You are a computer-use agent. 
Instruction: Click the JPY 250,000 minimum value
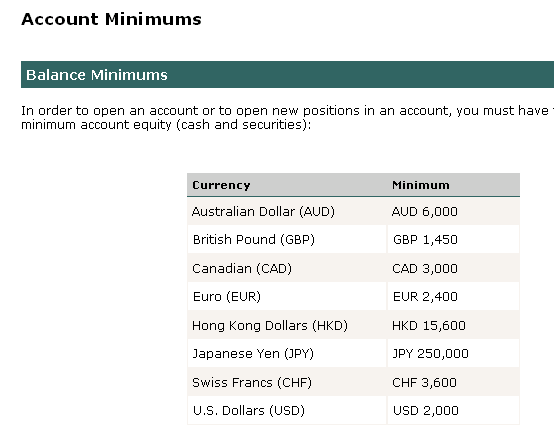point(430,354)
